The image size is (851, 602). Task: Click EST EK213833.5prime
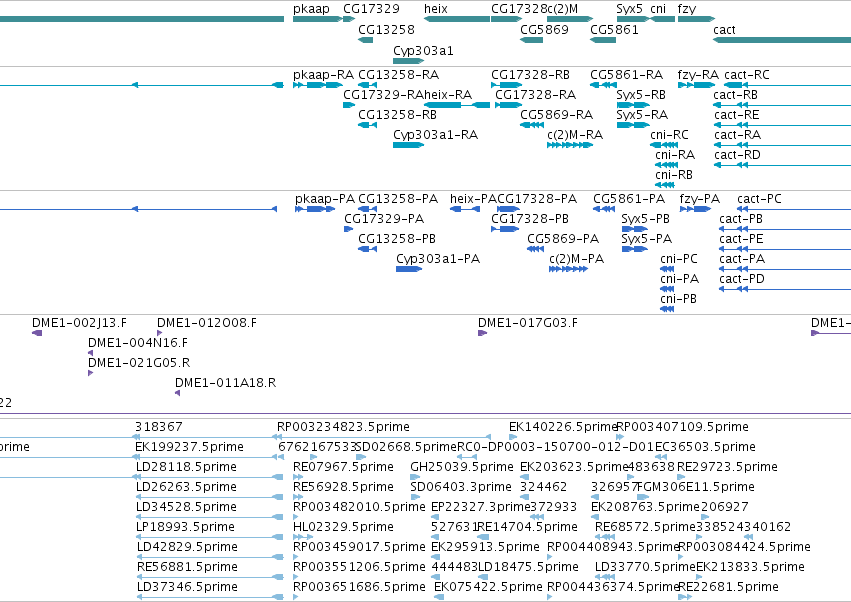point(750,567)
